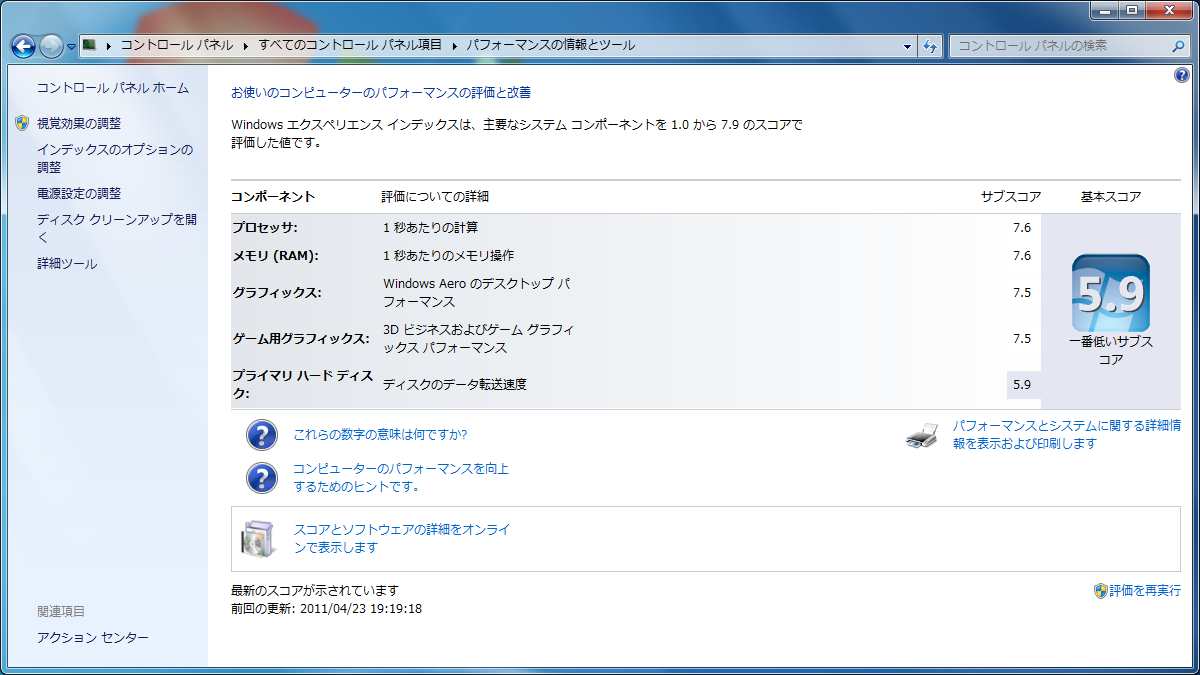Click 1 秒あたりのメモリ操作 description
The image size is (1200, 675).
tap(449, 255)
